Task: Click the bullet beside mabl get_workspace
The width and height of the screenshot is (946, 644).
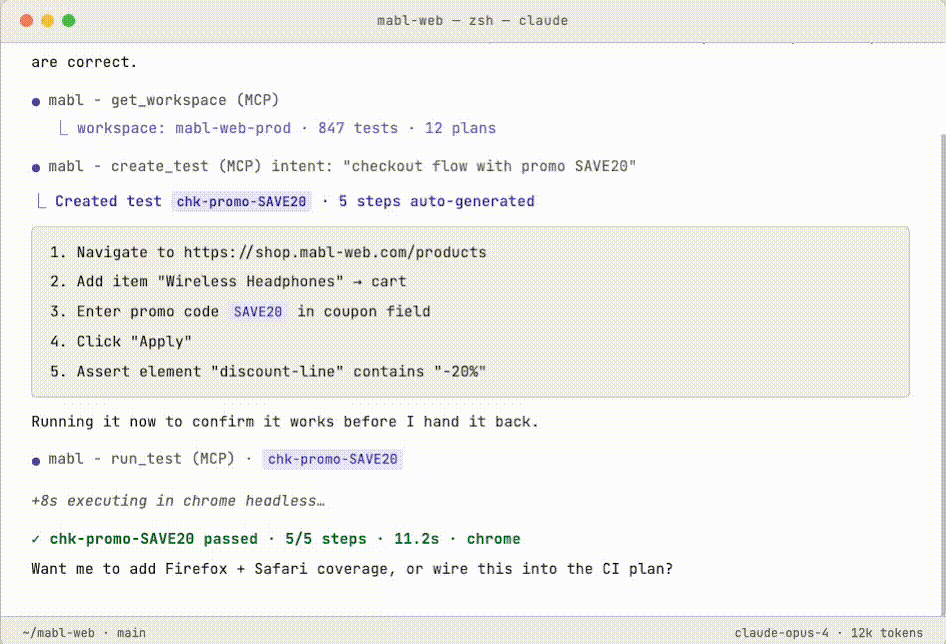Action: pyautogui.click(x=36, y=101)
